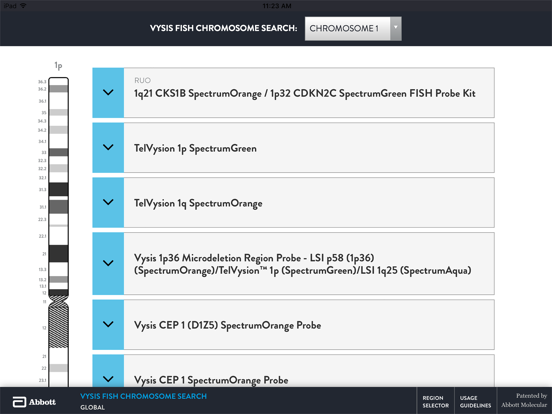Screen dimensions: 552x414
Task: Select the 36.2 band near top of ideogram
Action: [x=58, y=89]
